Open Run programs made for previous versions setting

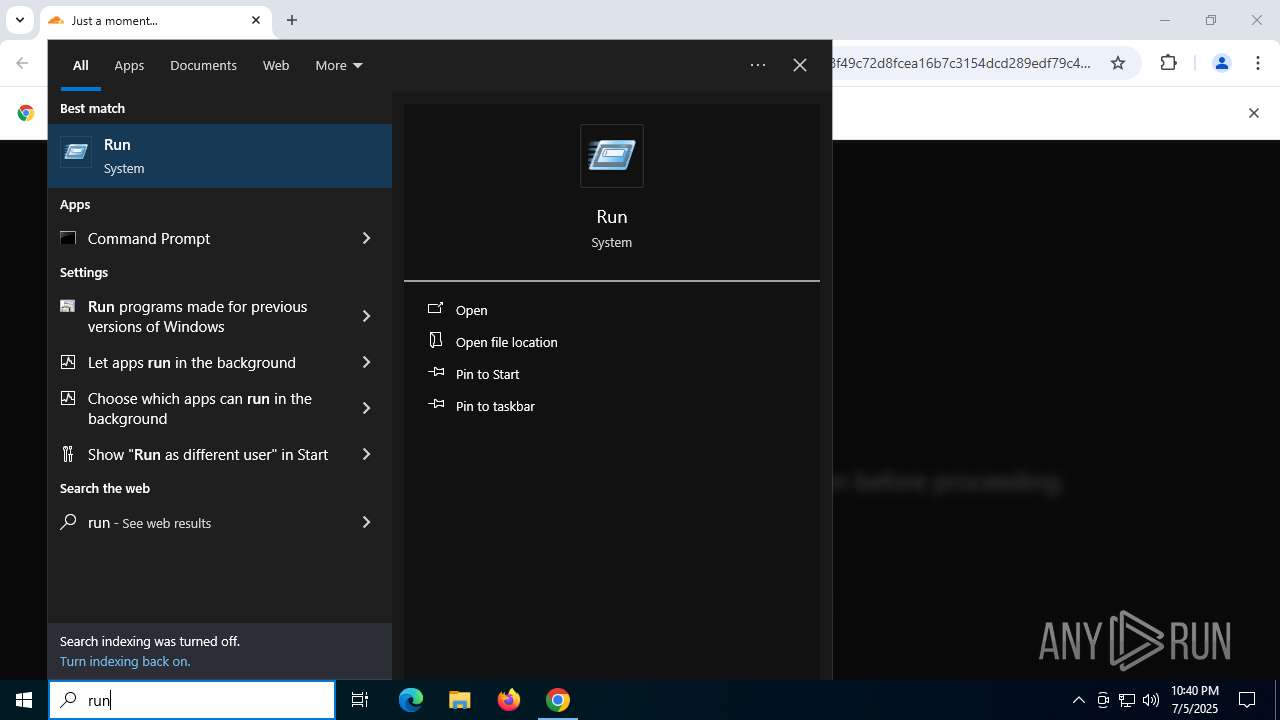194,316
